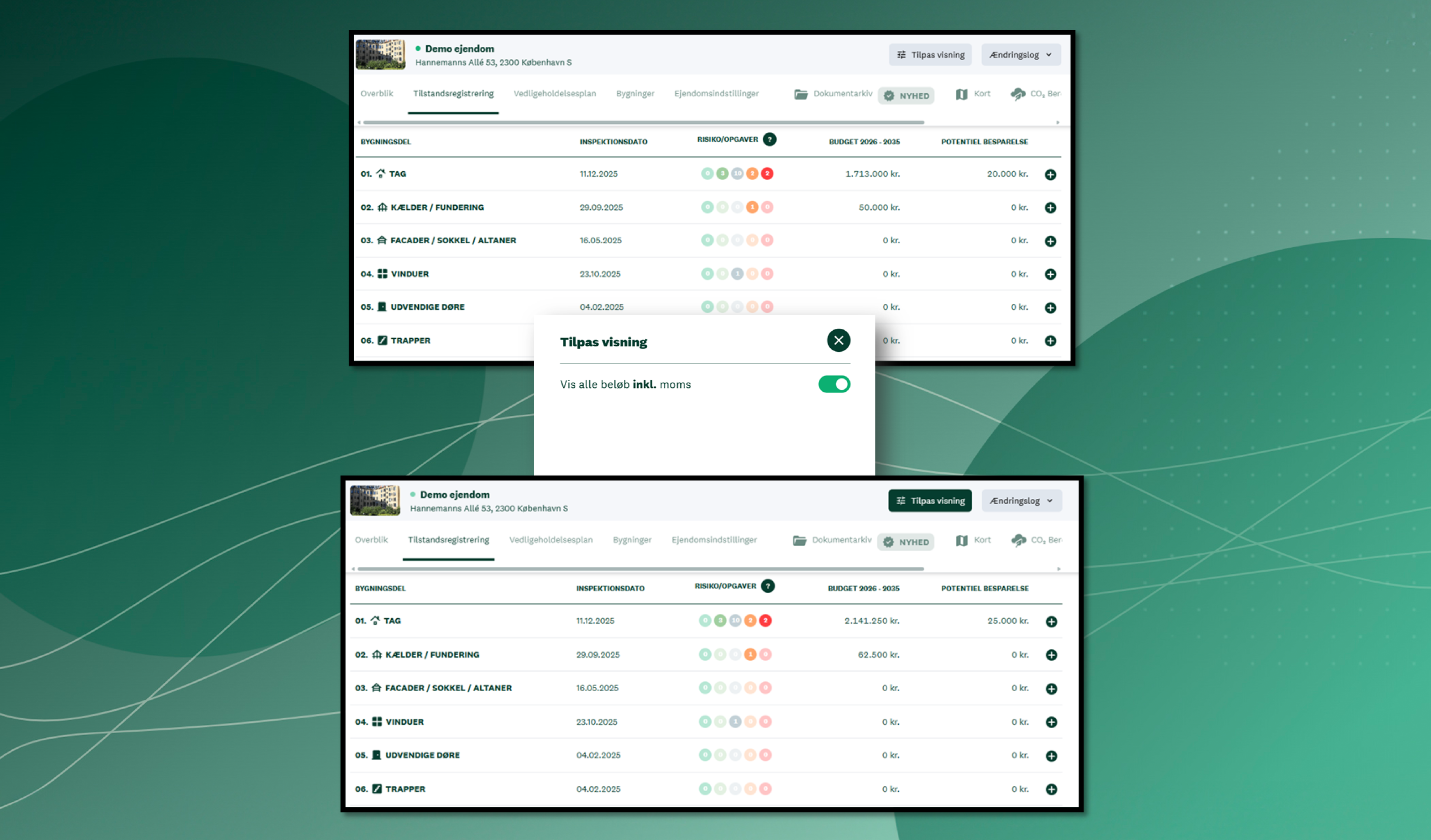The height and width of the screenshot is (840, 1431).
Task: Expand Kælder row with 62.500 kr. budget
Action: pos(1051,655)
